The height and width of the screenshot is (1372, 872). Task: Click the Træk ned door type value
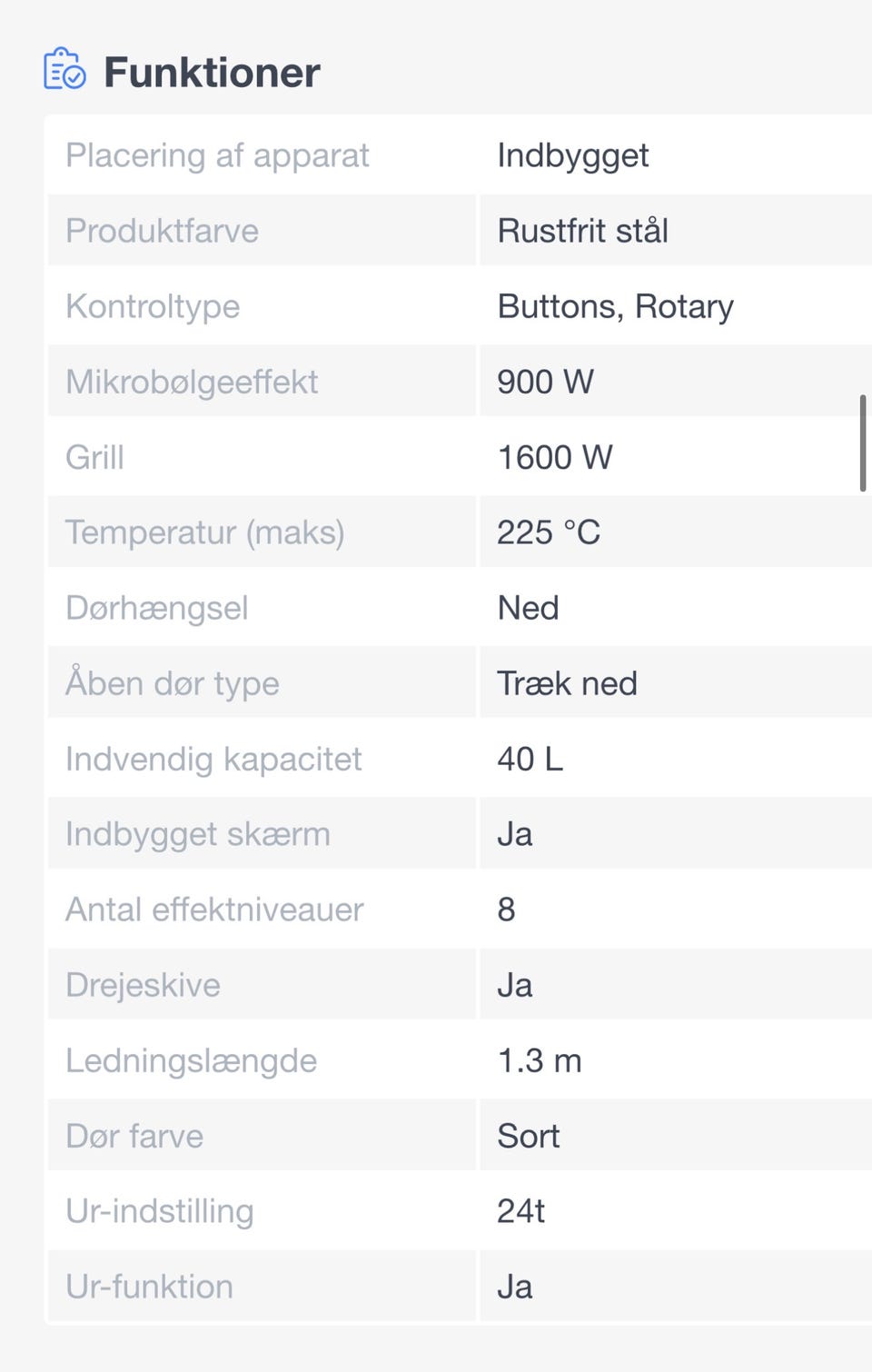click(x=567, y=683)
